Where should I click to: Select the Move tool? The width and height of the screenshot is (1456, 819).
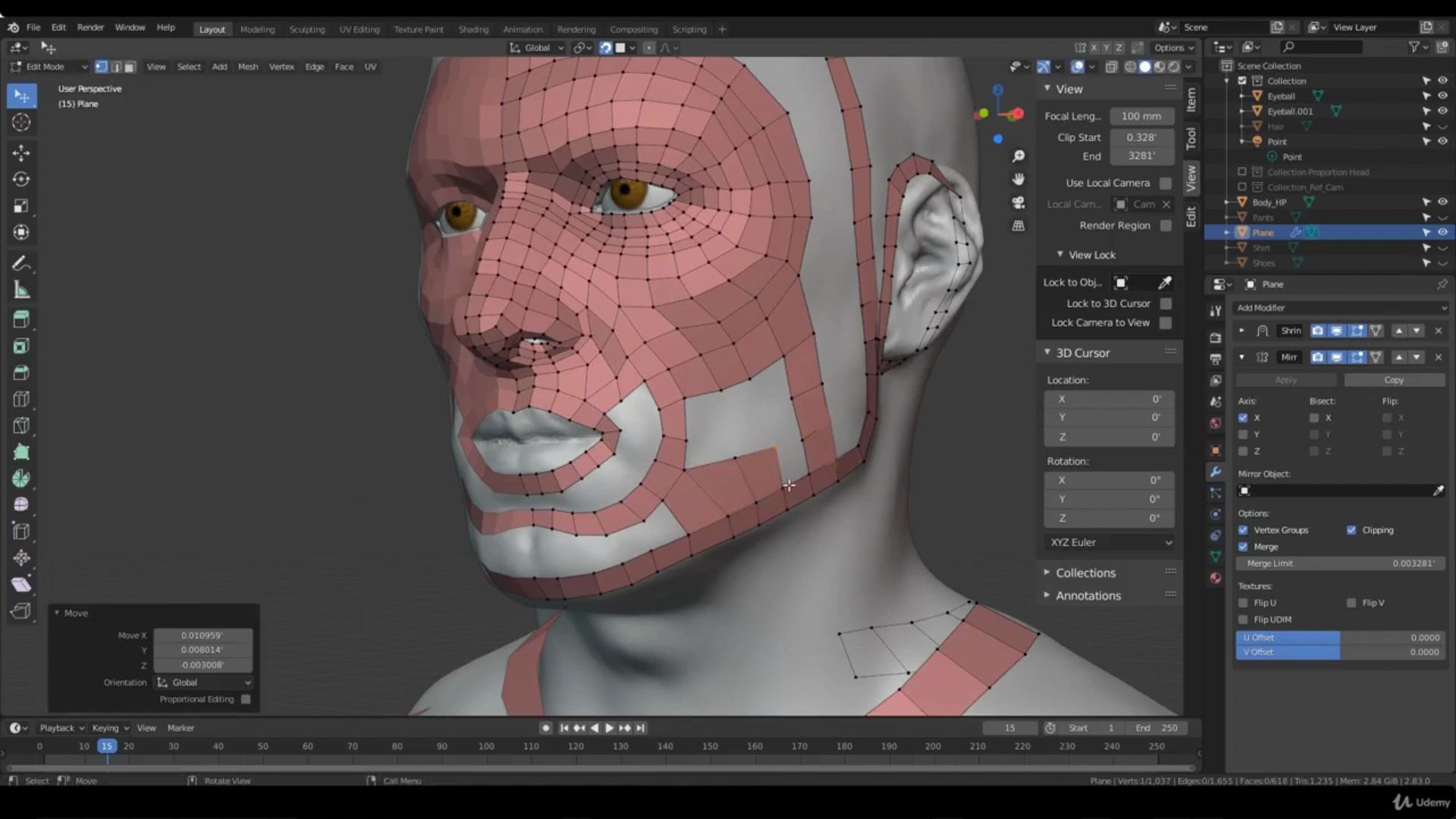pyautogui.click(x=21, y=152)
